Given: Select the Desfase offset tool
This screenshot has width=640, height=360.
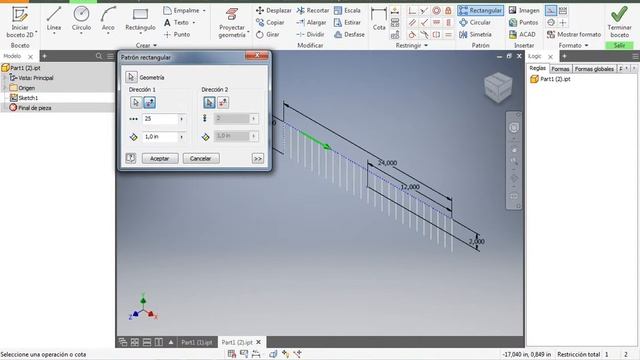Looking at the screenshot, I should [x=349, y=35].
